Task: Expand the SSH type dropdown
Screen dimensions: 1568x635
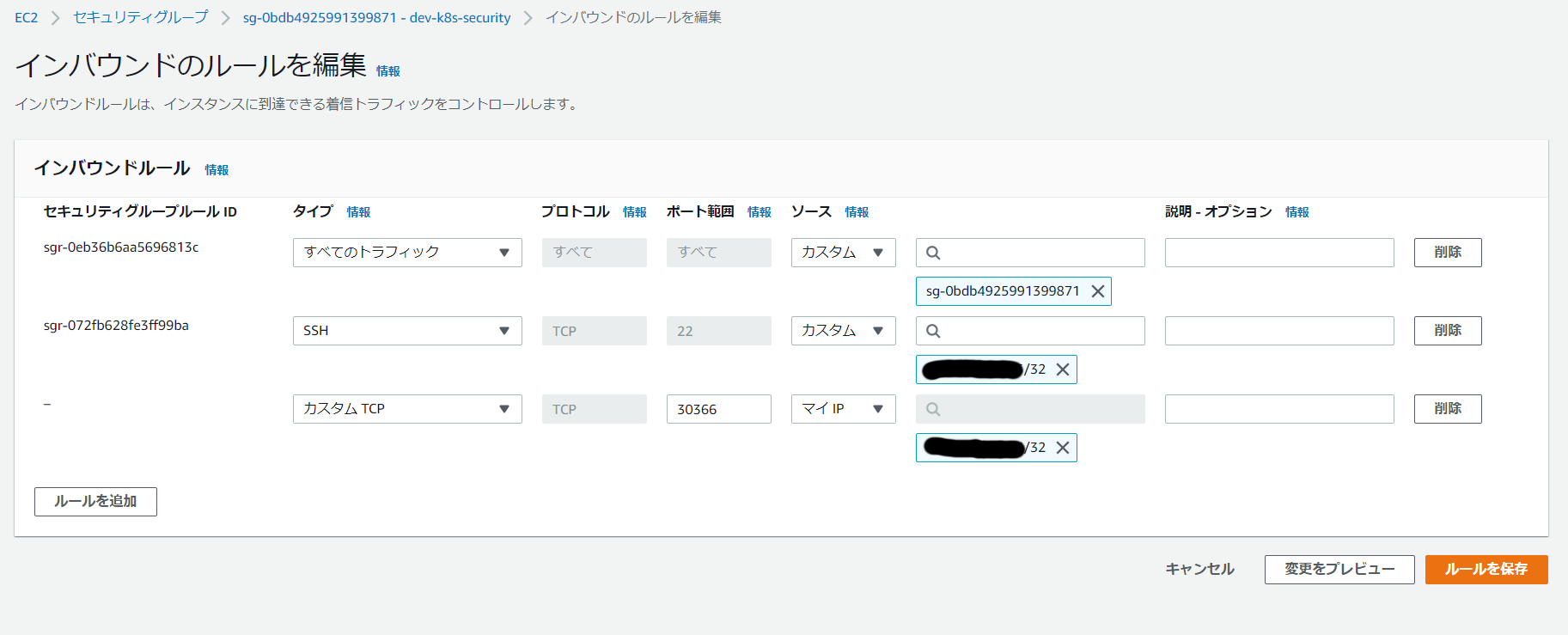Action: (x=407, y=331)
